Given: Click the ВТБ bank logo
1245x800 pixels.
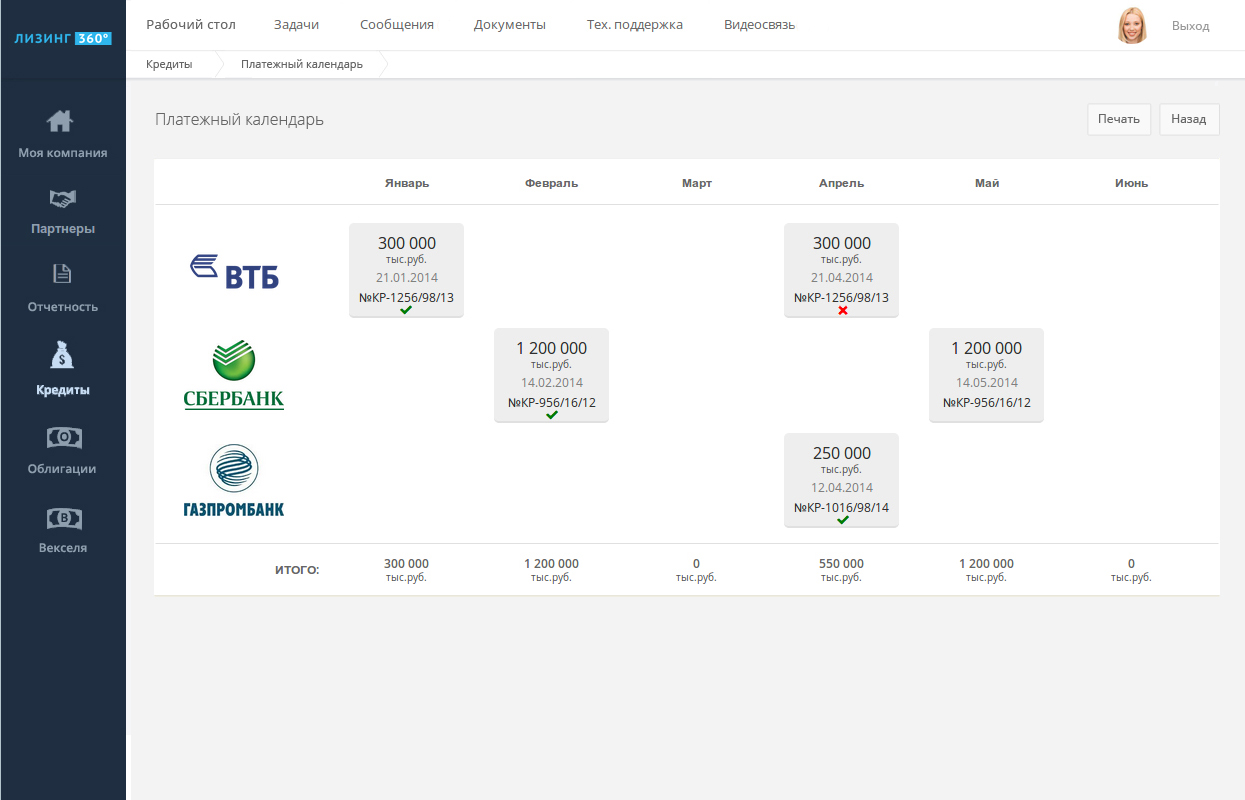Looking at the screenshot, I should pos(235,271).
